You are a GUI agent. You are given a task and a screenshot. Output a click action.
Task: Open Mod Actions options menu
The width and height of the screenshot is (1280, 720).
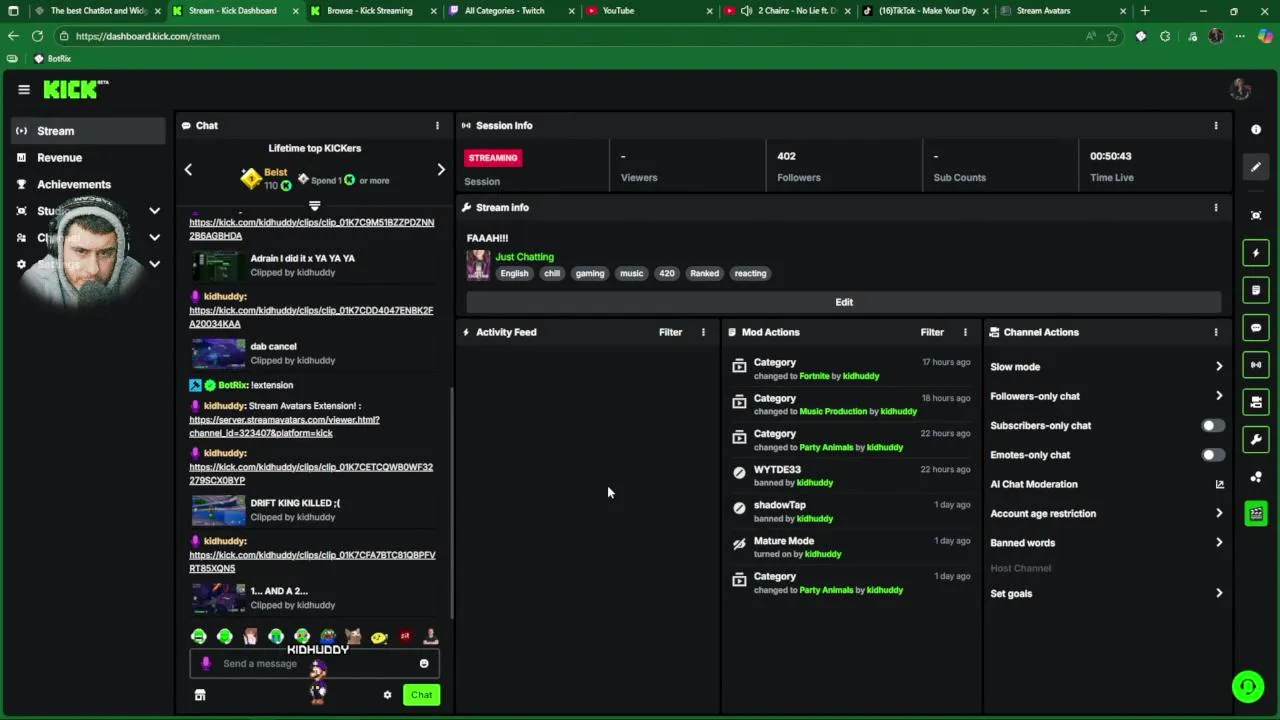click(x=965, y=332)
